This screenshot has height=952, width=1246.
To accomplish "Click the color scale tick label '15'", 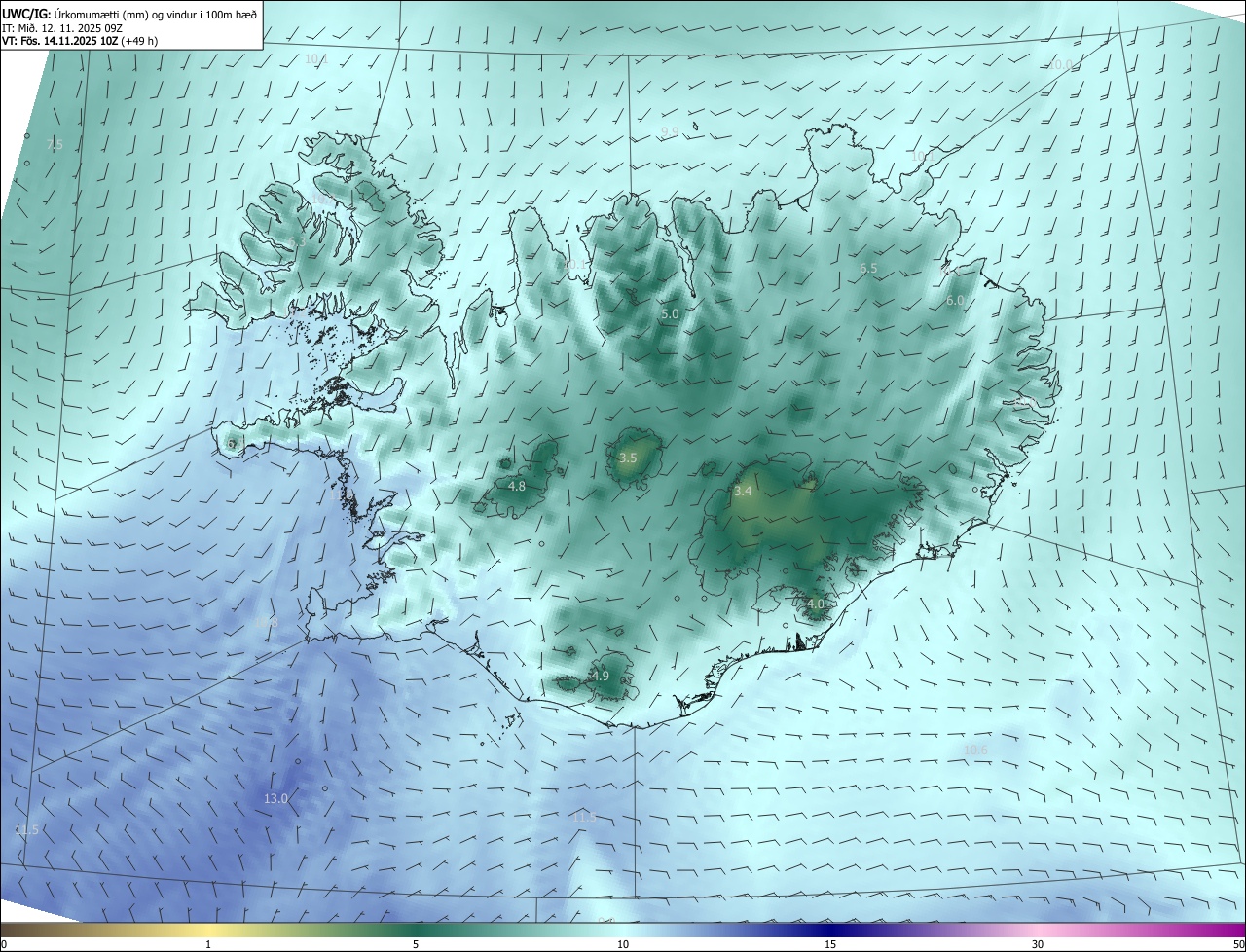I will [x=830, y=944].
